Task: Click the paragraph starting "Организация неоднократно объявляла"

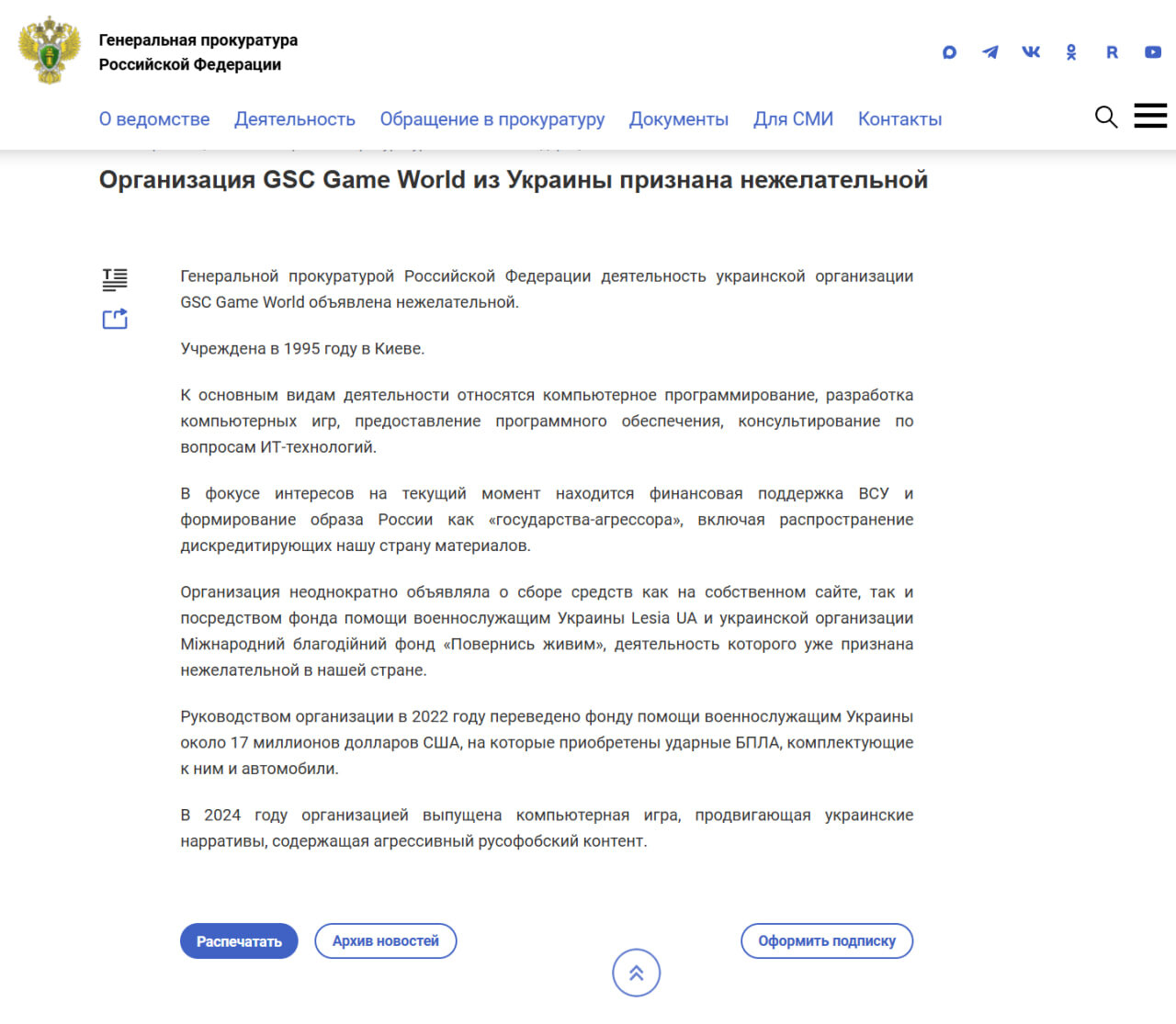Action: 547,631
